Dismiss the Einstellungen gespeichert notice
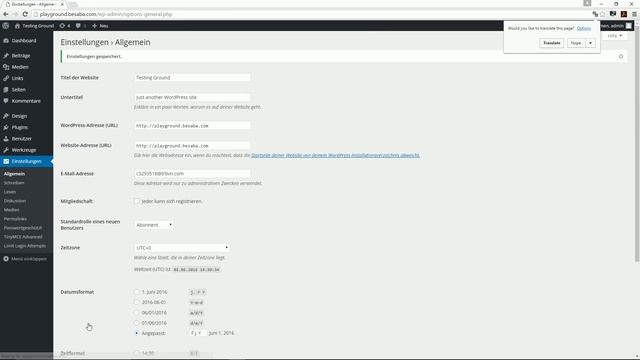The image size is (640, 360). click(621, 56)
